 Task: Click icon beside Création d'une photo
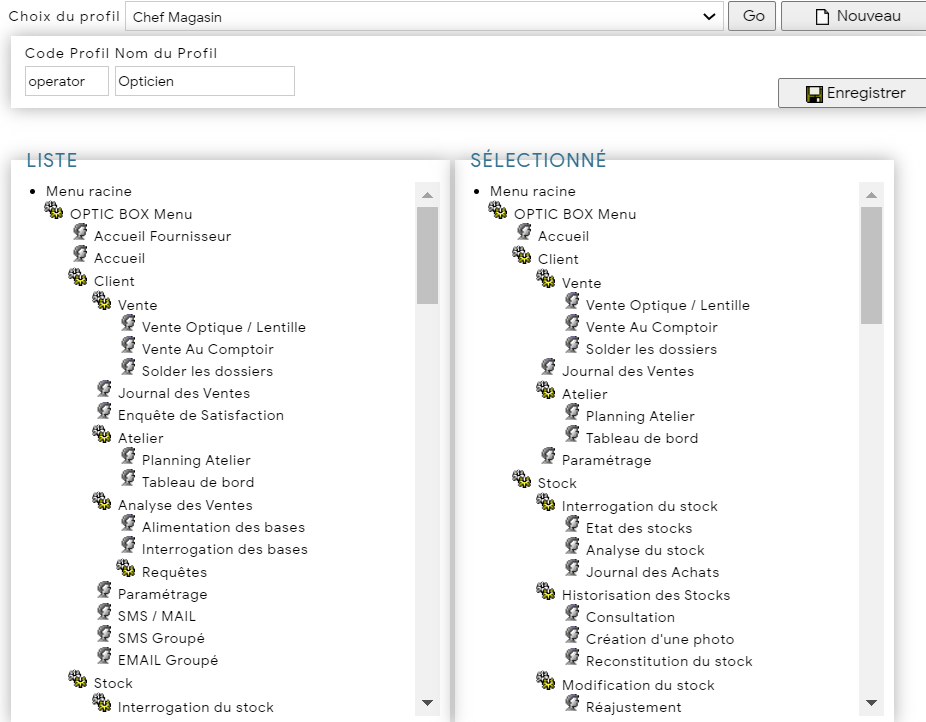pos(572,635)
